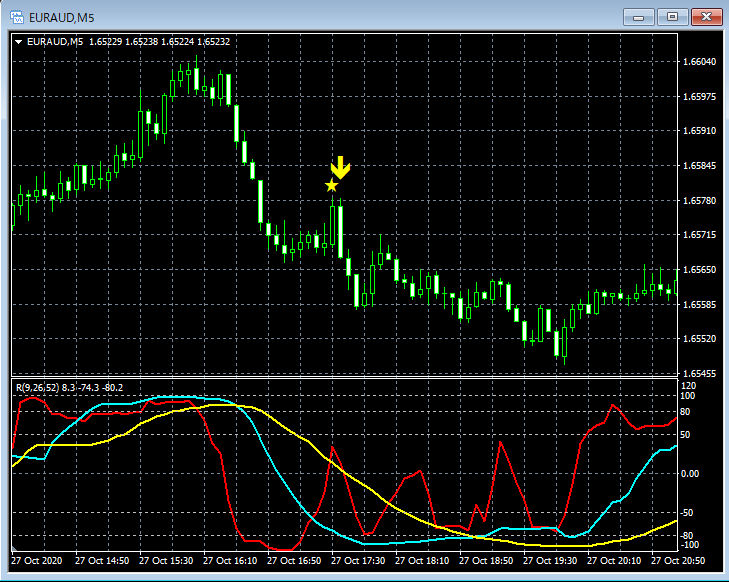Click the 27 Oct 17:30 time label

(358, 561)
